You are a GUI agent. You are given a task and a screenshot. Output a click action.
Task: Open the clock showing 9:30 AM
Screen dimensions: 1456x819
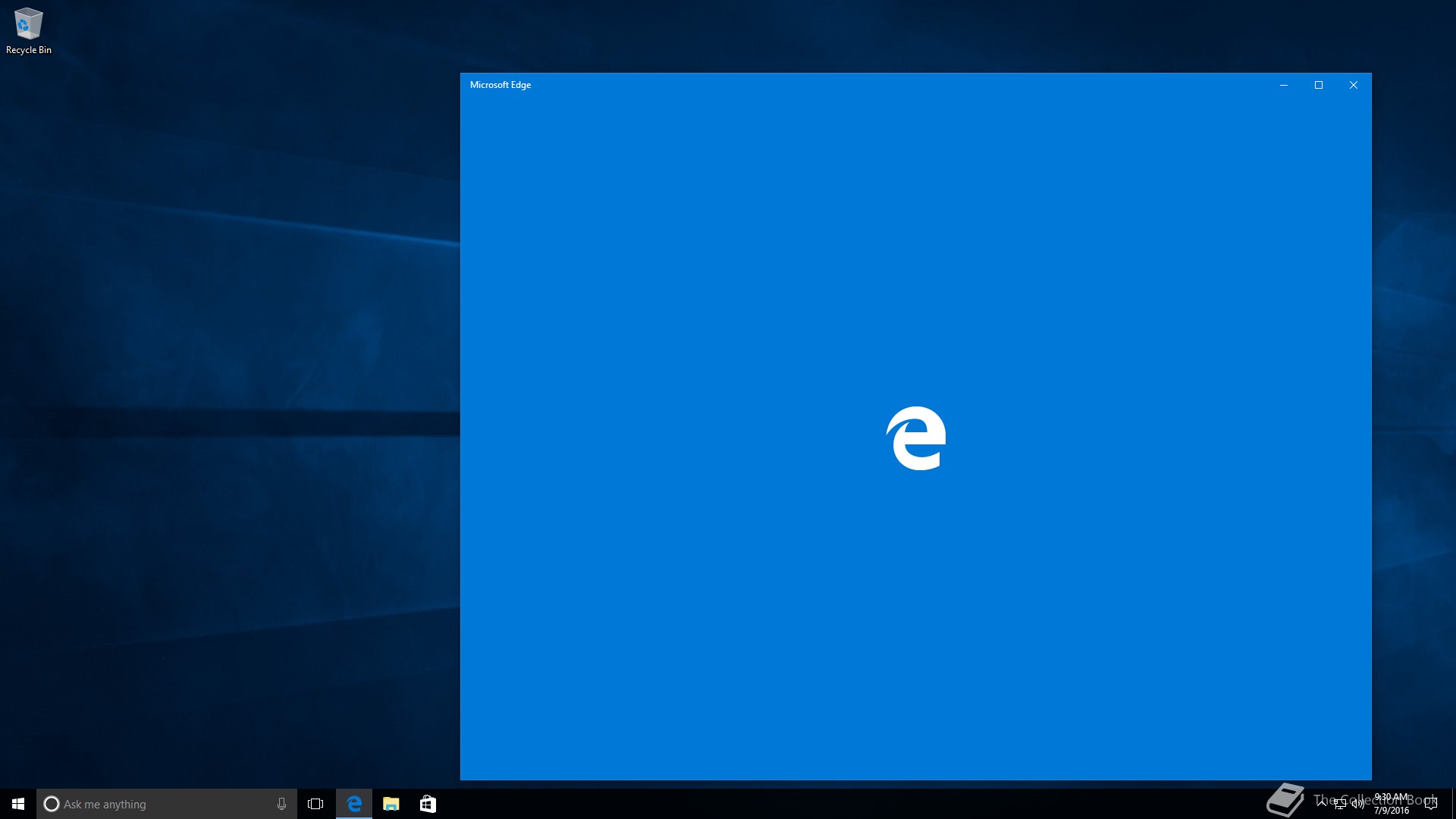[1392, 804]
